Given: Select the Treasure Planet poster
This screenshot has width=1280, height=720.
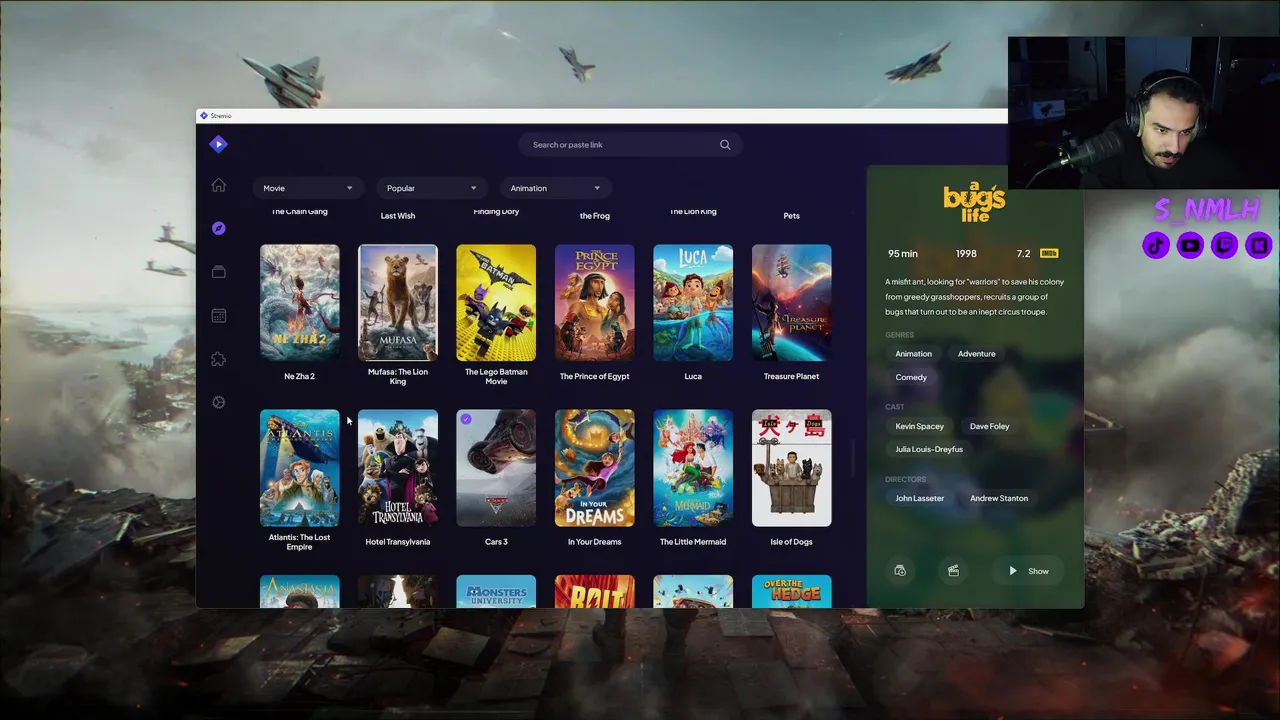Looking at the screenshot, I should coord(791,302).
